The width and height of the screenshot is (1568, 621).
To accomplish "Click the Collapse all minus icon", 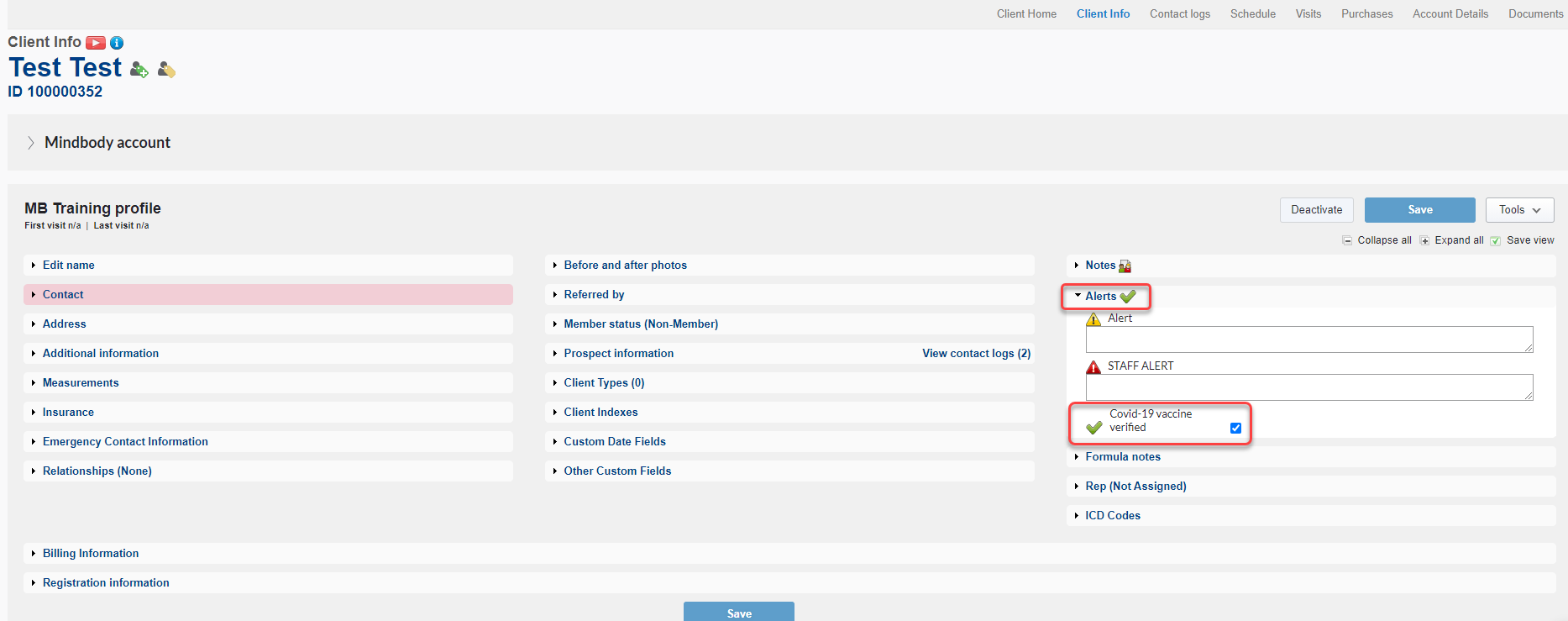I will point(1347,240).
